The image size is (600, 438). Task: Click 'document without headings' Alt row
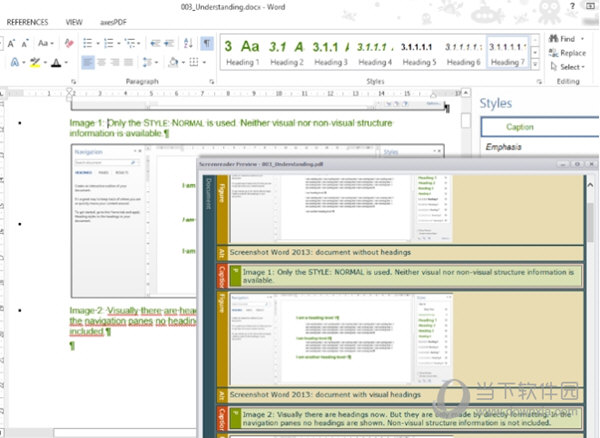400,252
